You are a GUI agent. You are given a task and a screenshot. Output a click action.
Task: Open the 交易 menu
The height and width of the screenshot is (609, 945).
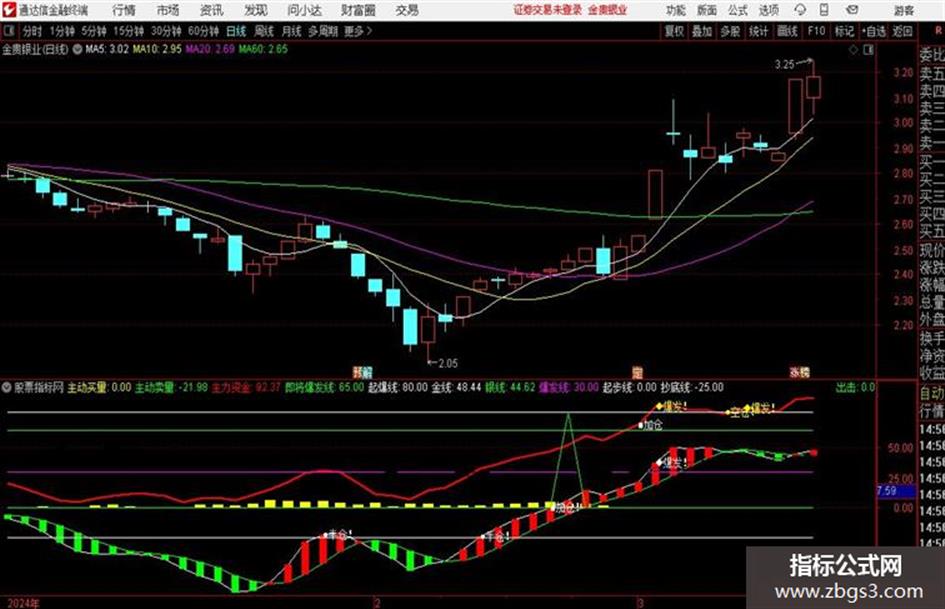coord(407,10)
